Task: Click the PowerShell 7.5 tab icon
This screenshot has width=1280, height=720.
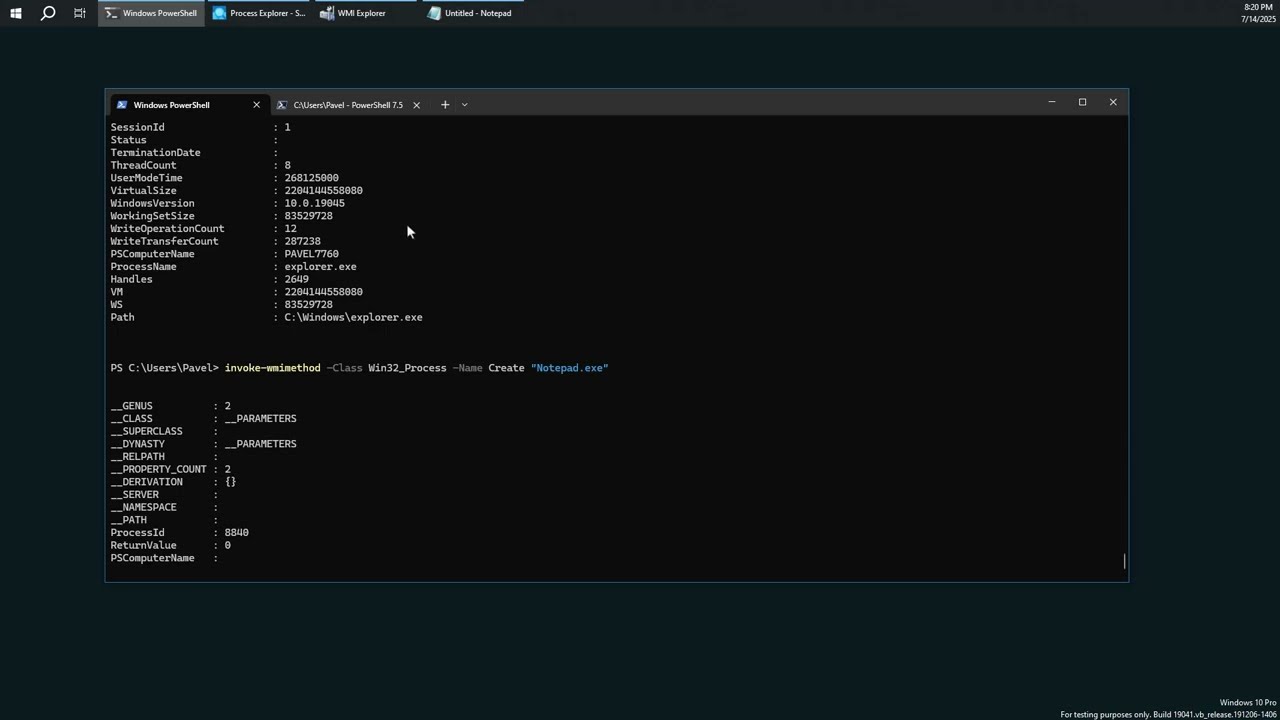Action: tap(282, 104)
